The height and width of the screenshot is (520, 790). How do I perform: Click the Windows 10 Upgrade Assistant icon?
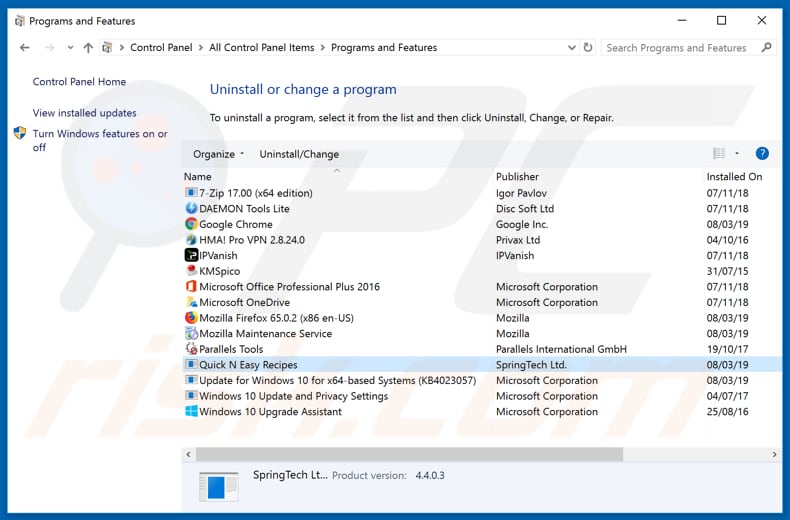(x=191, y=411)
